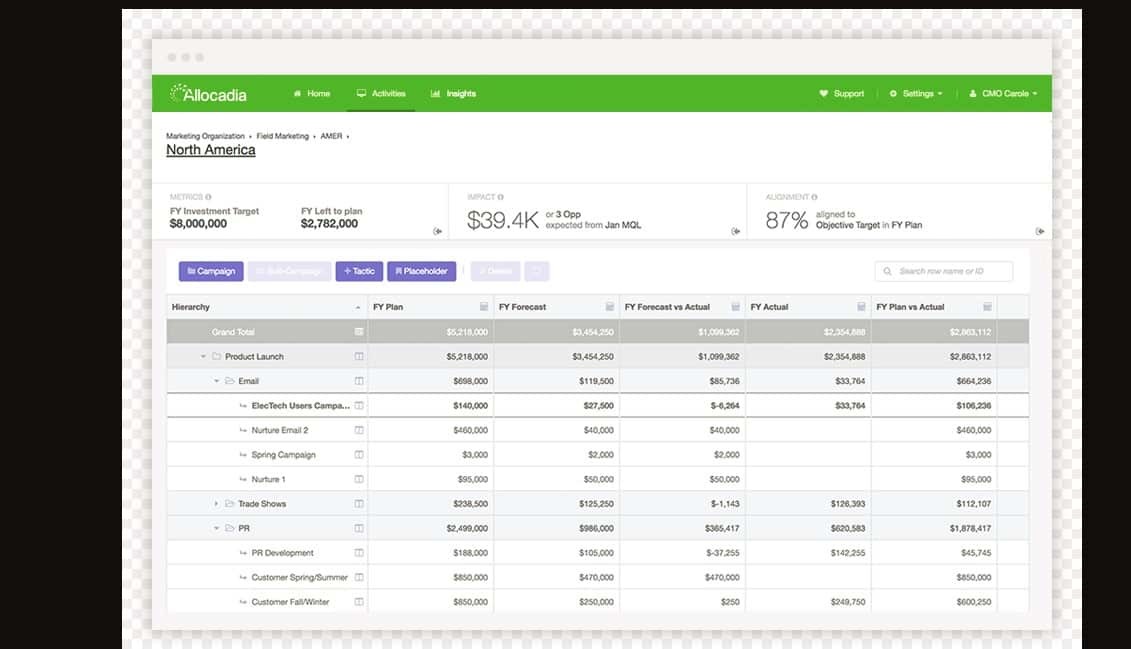Click the Placeholder button
Image resolution: width=1131 pixels, height=649 pixels.
click(422, 271)
